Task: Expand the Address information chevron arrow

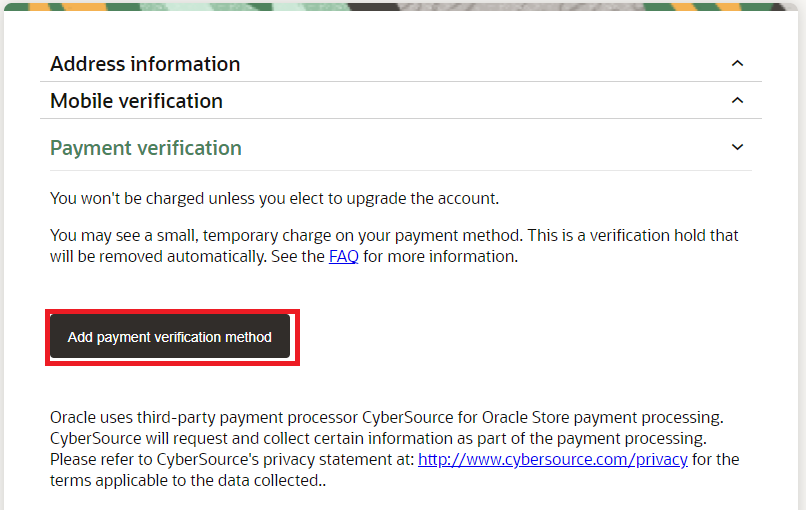Action: click(x=737, y=64)
